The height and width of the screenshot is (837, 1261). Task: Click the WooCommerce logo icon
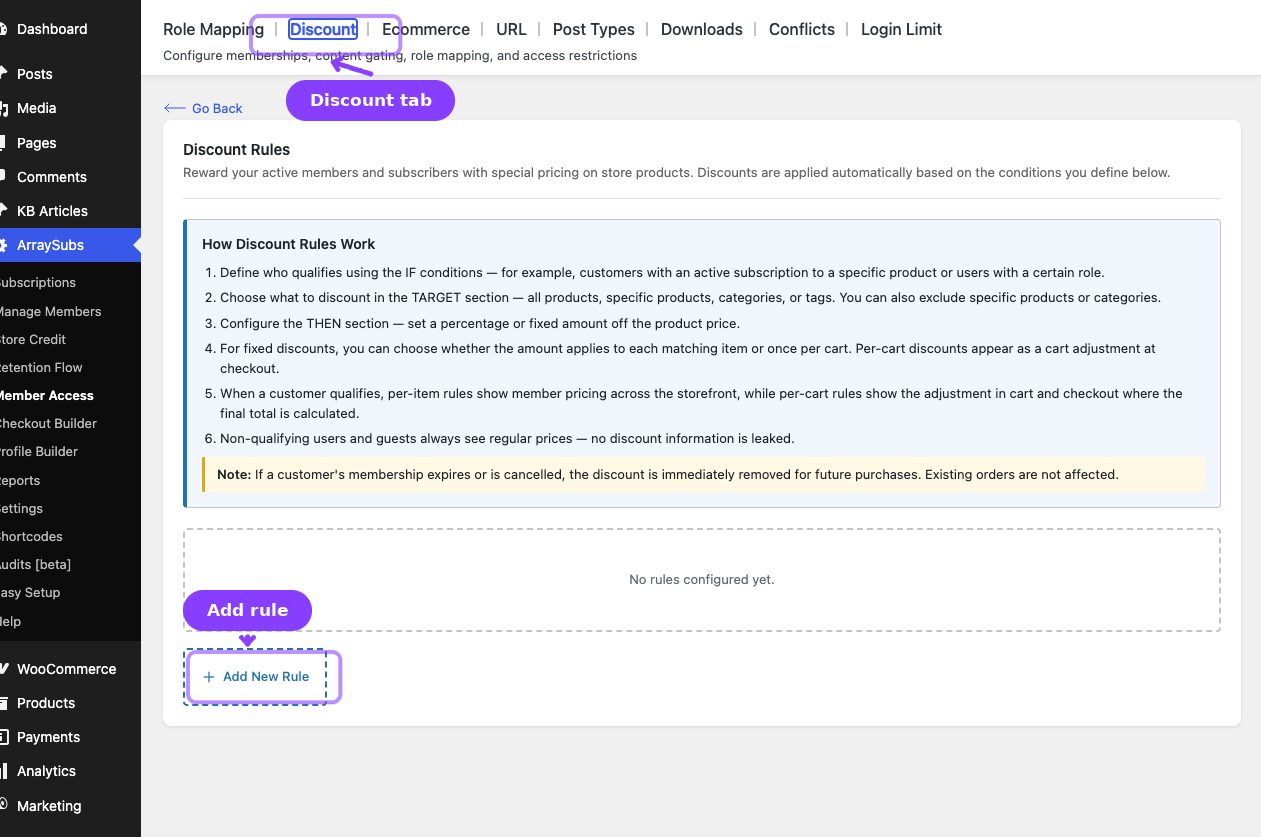click(x=4, y=669)
